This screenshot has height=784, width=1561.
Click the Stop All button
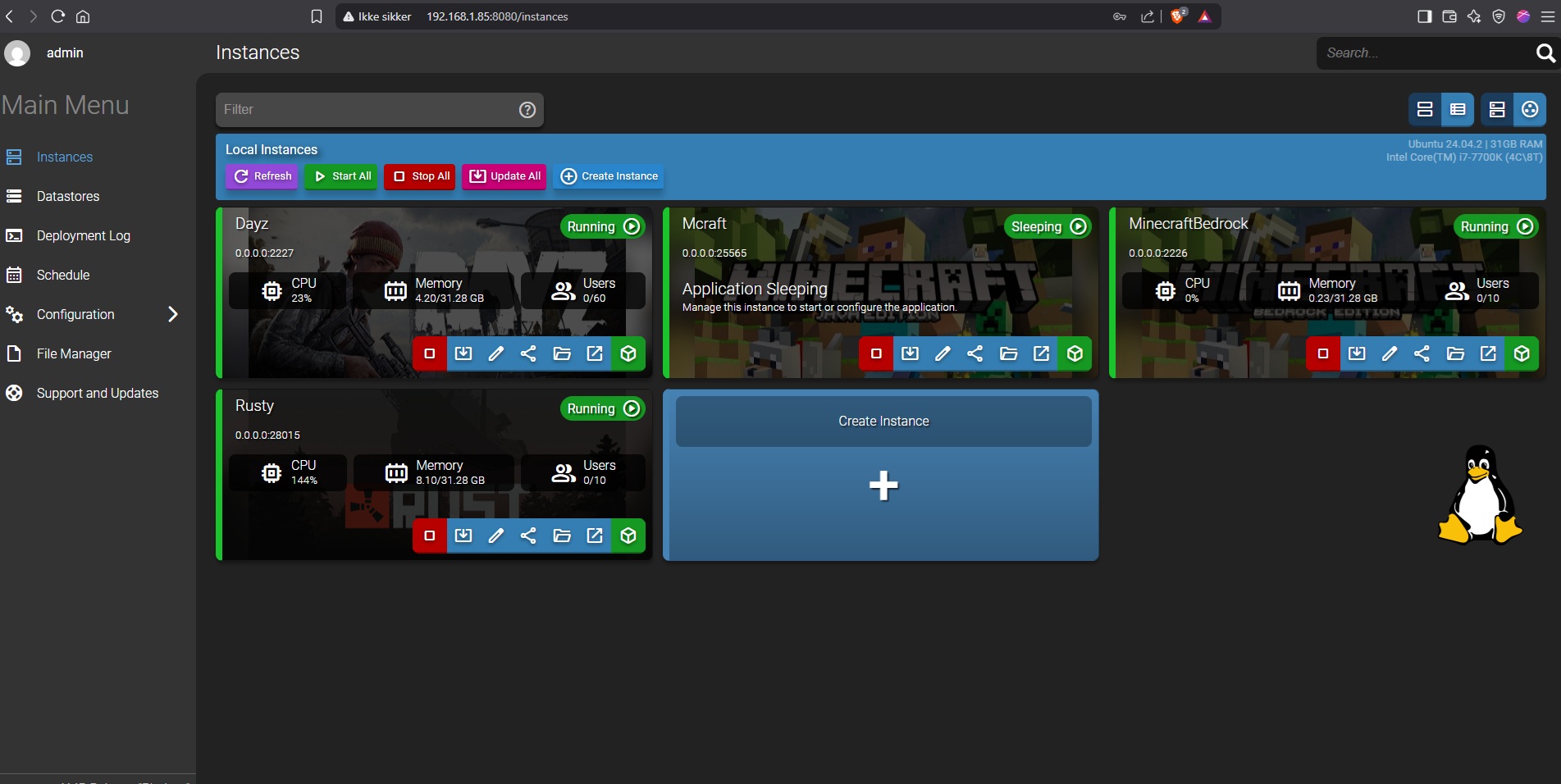420,176
